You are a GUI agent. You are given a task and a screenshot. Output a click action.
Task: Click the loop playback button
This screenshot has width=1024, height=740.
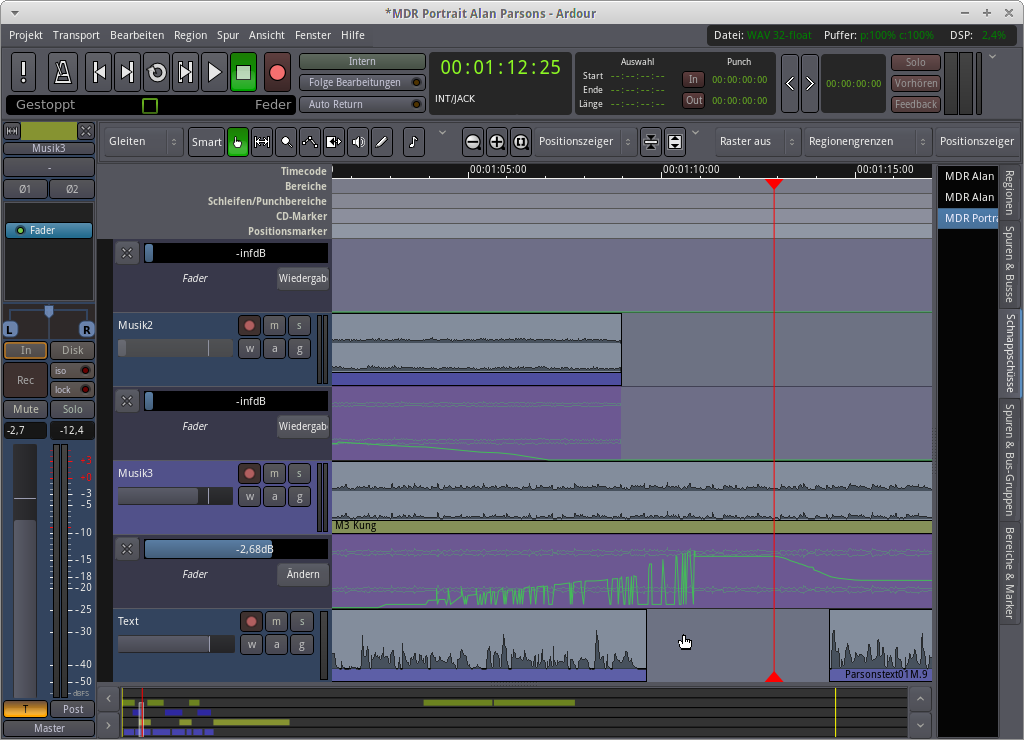coord(157,72)
